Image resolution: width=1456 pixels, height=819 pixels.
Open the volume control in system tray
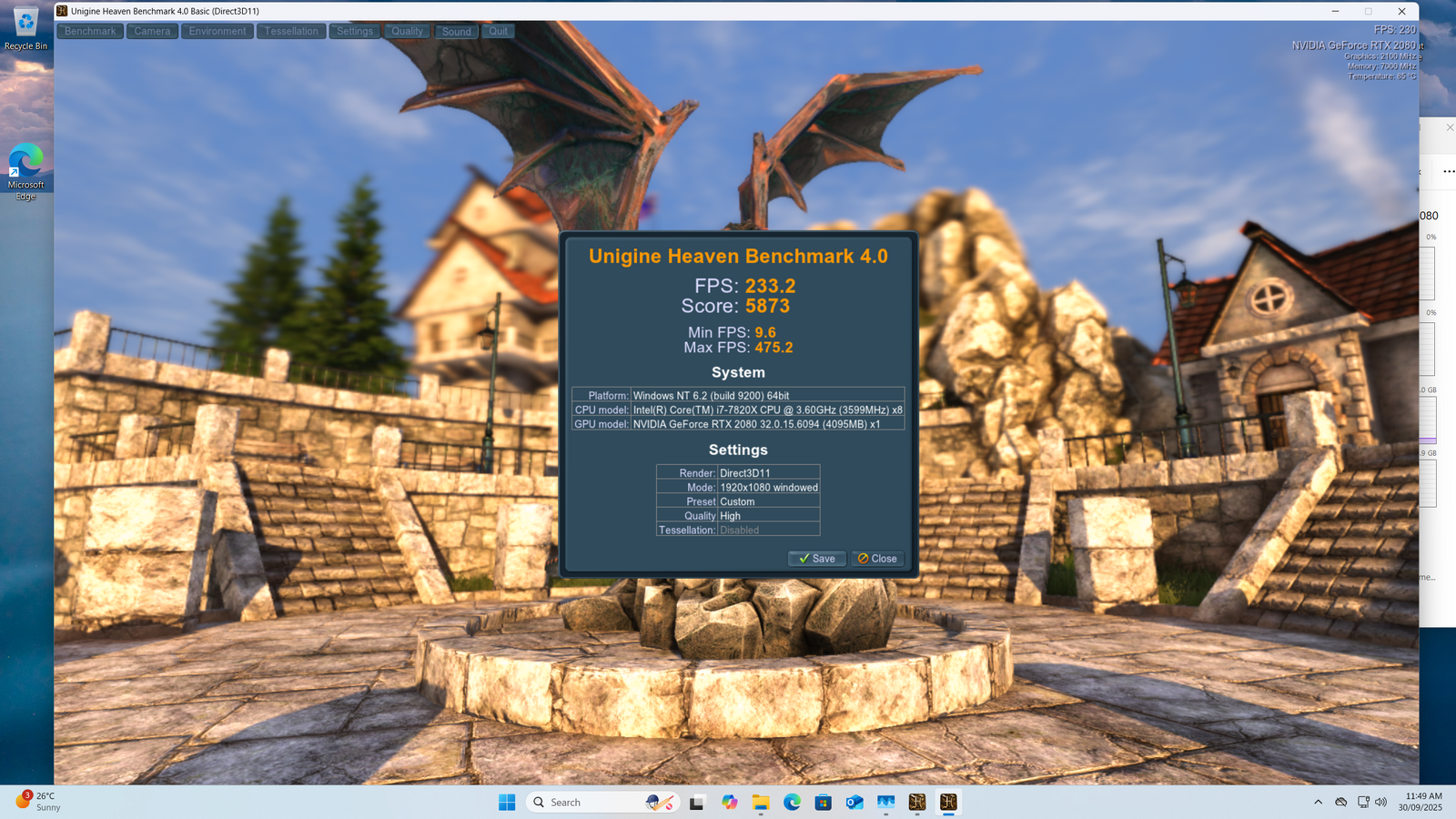(x=1381, y=802)
